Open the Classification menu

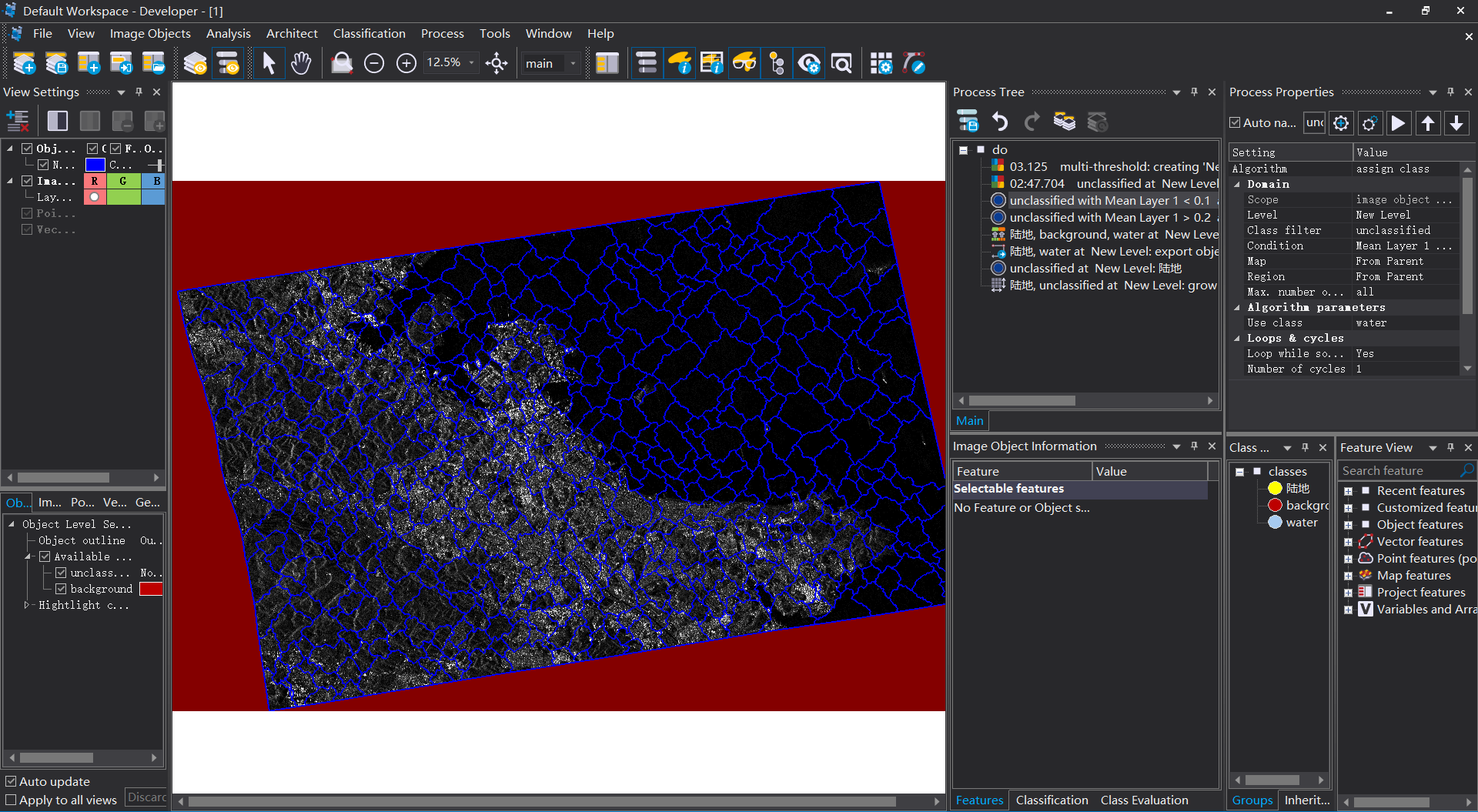tap(369, 34)
